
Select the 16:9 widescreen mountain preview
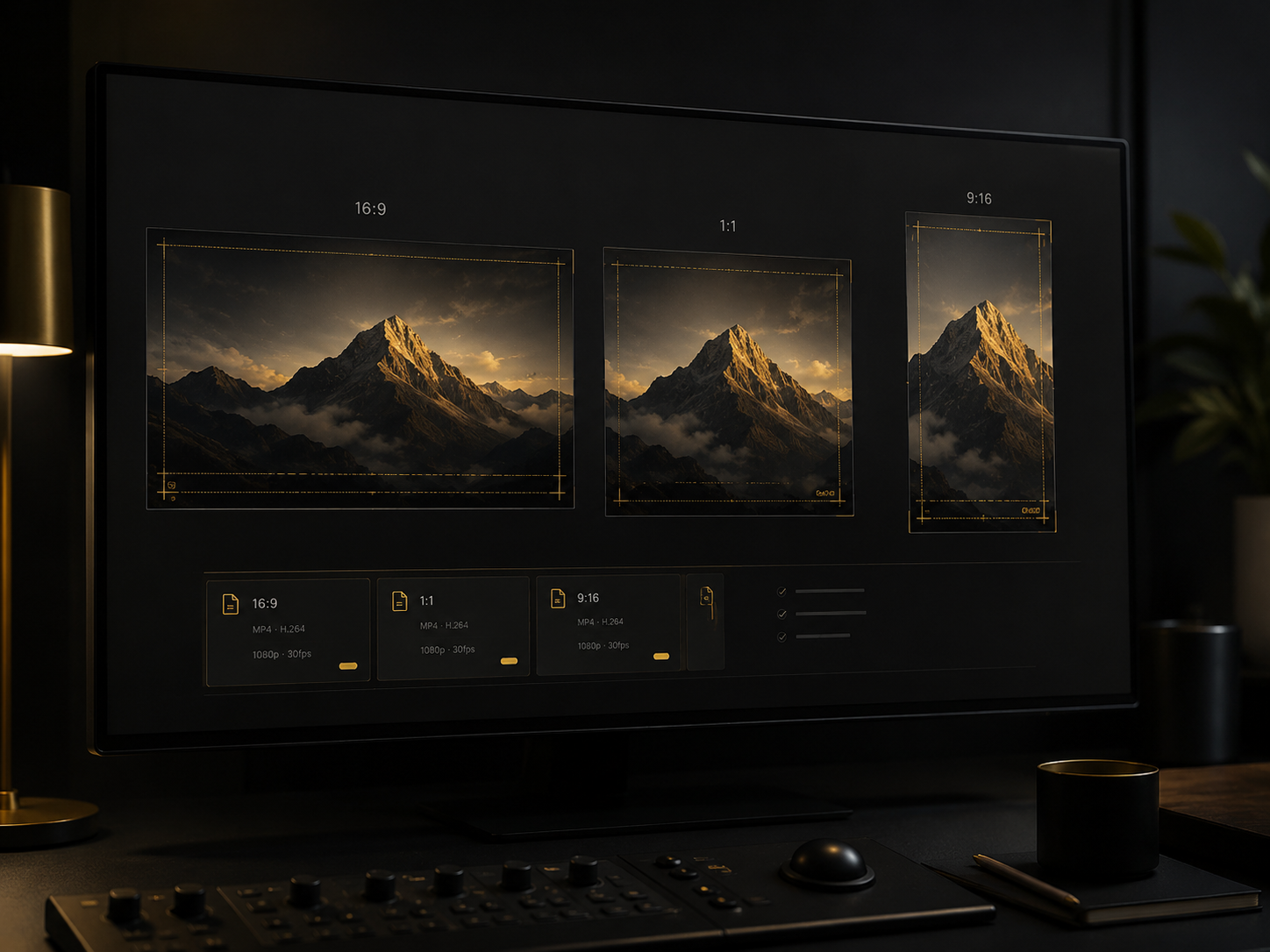pyautogui.click(x=360, y=369)
